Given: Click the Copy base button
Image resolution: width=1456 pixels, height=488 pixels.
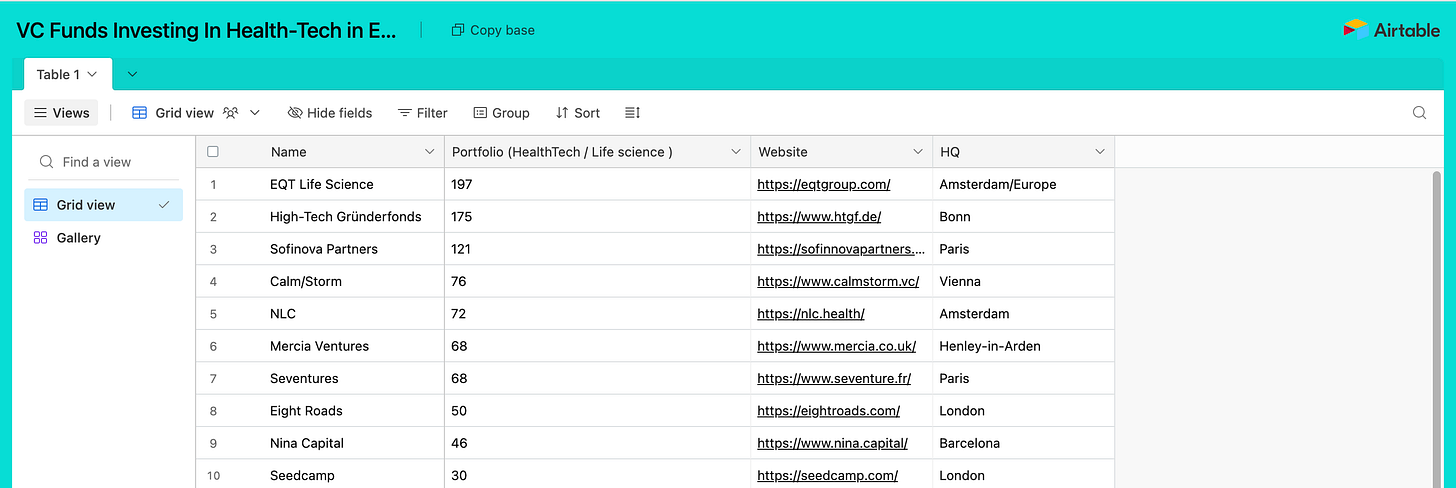Looking at the screenshot, I should pyautogui.click(x=493, y=30).
